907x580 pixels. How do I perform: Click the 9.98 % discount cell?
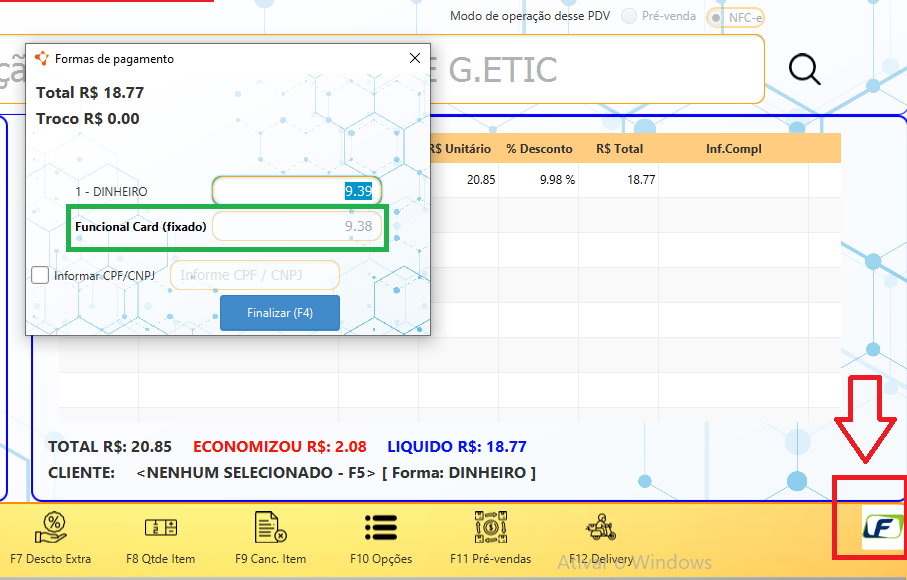[539, 180]
